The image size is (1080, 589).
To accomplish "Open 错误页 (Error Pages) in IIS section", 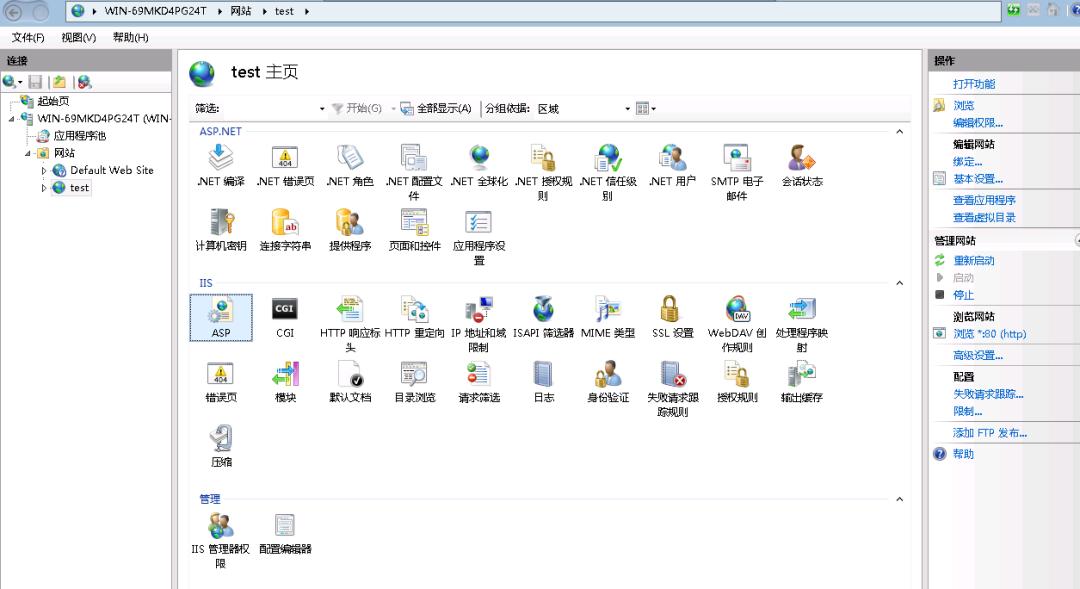I will (x=220, y=379).
